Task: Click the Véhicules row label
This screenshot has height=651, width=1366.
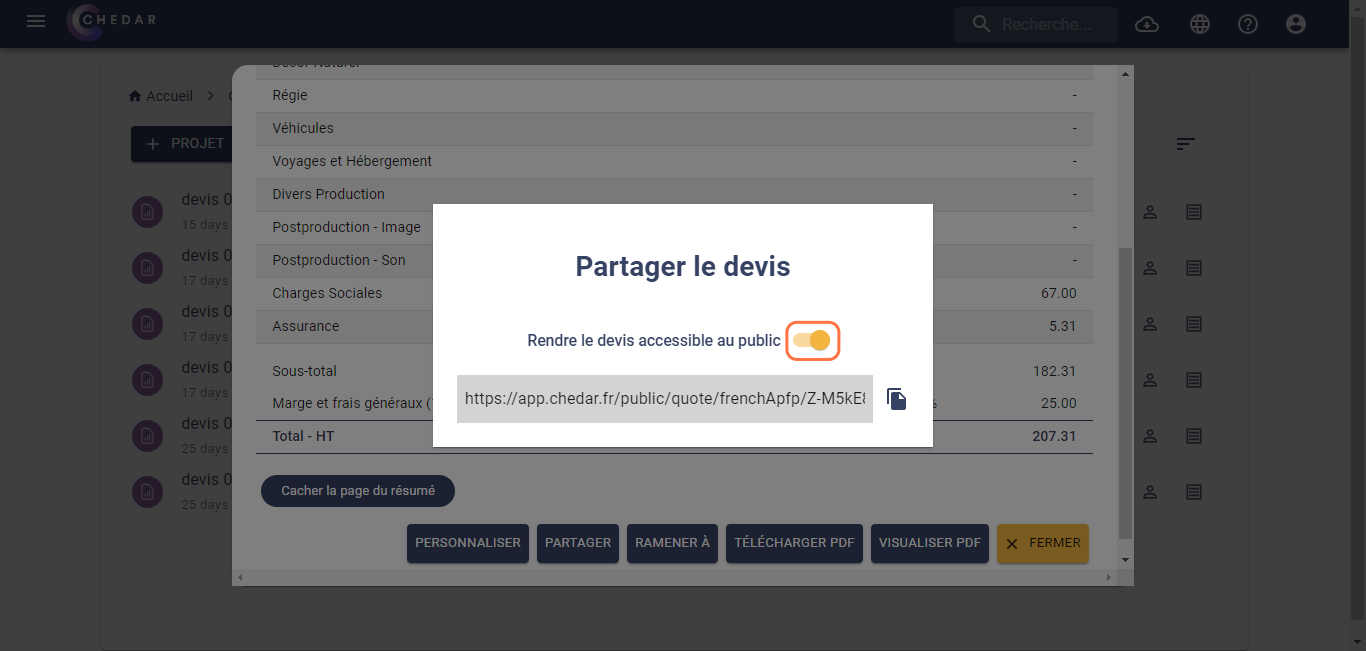Action: (303, 128)
